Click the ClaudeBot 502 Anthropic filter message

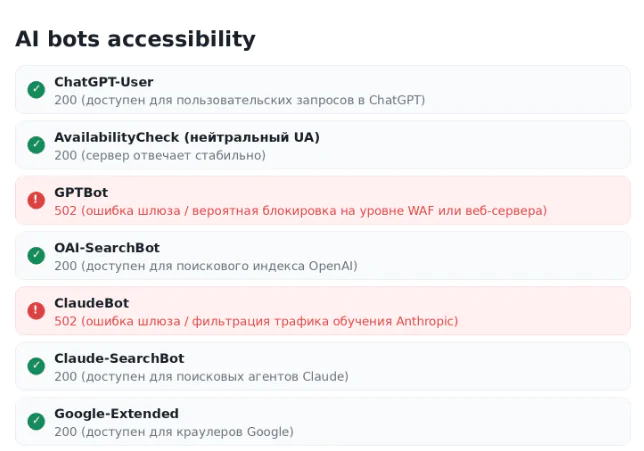point(256,321)
